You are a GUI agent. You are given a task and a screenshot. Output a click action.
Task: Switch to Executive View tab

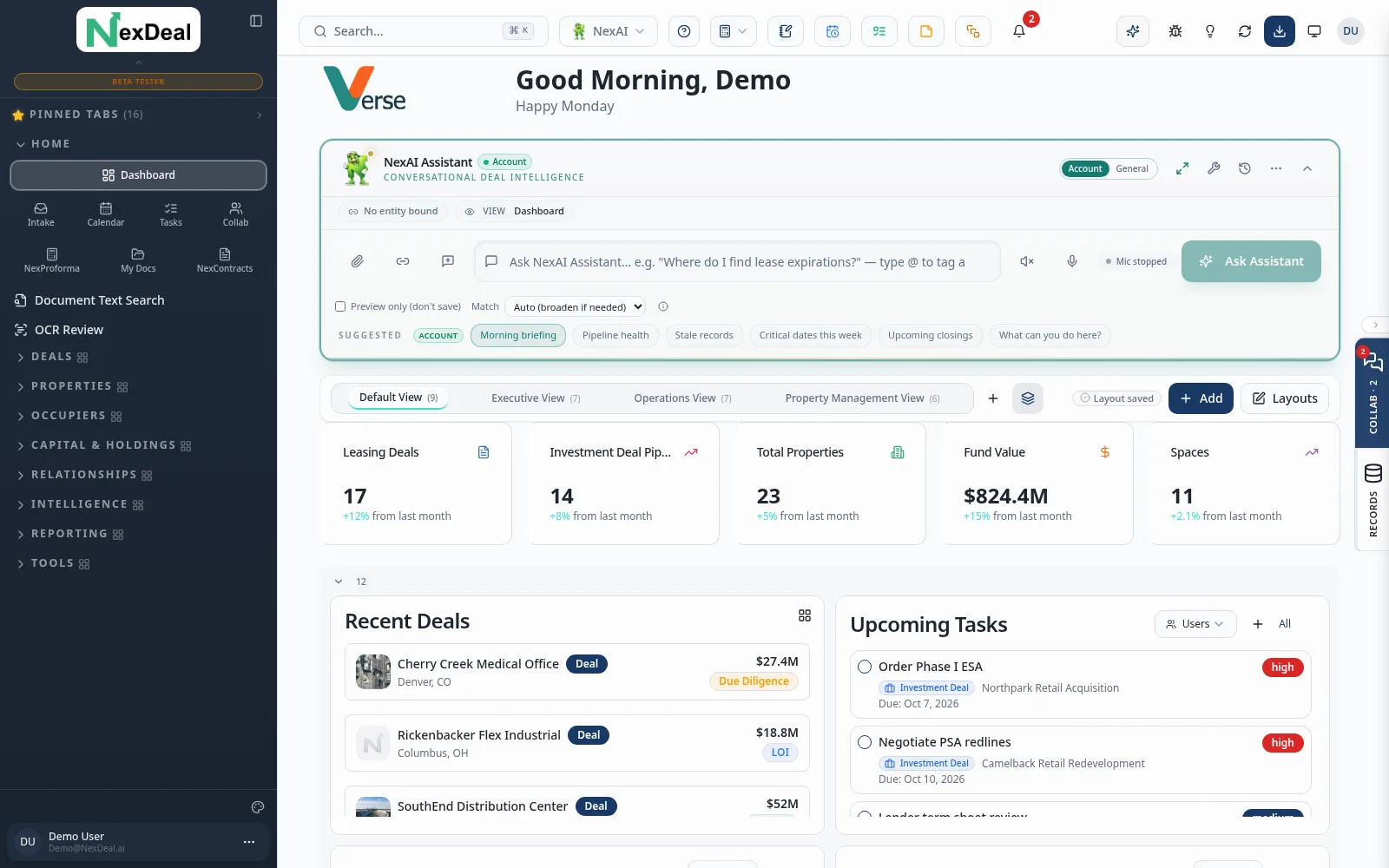pos(536,398)
